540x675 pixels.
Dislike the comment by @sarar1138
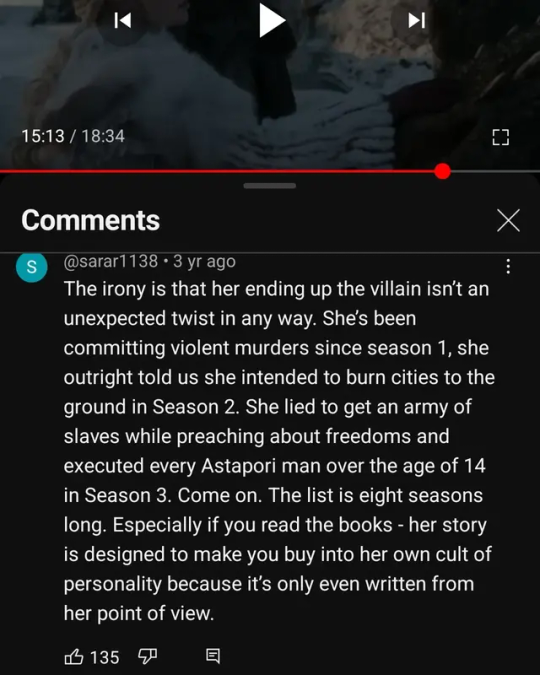pyautogui.click(x=147, y=656)
